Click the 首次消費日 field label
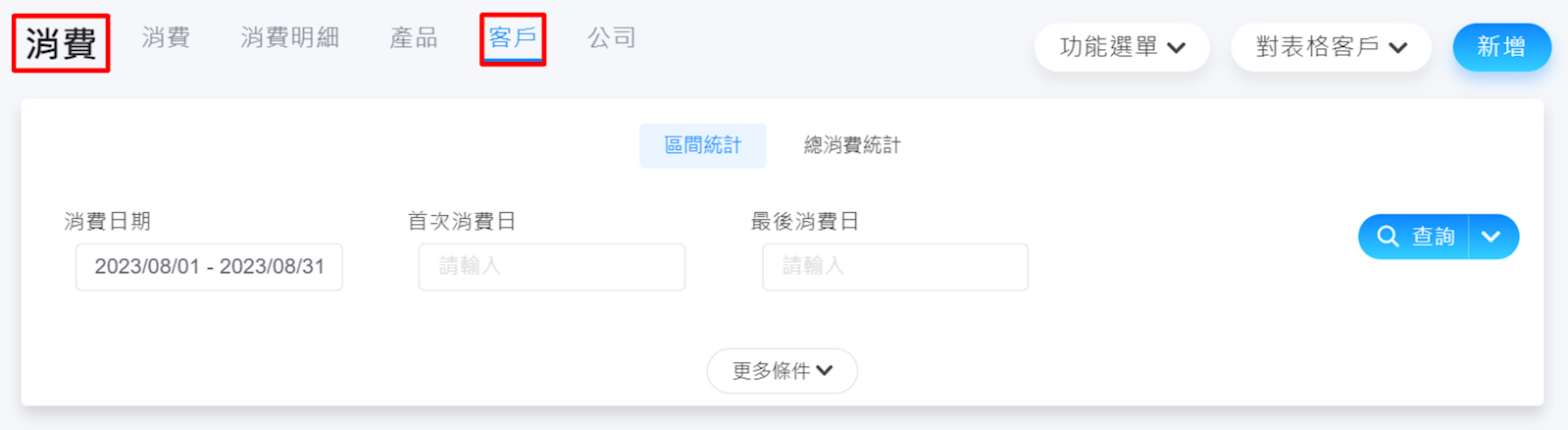The width and height of the screenshot is (1568, 430). [461, 222]
